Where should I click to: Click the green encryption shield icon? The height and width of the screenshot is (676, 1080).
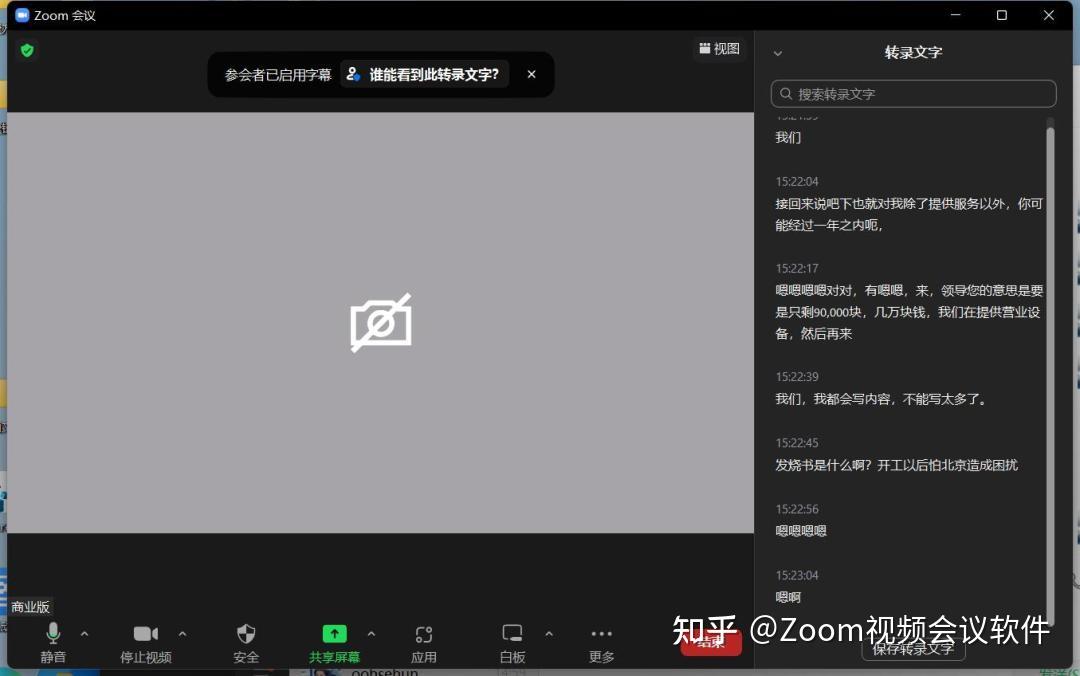[x=28, y=50]
